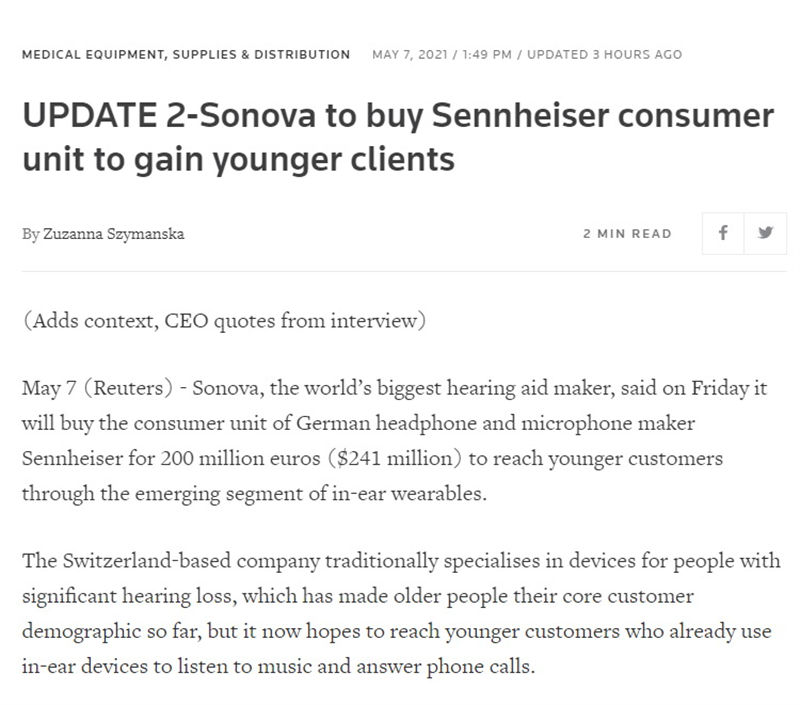Screen dimensions: 800x705
Task: Click the 2 MIN READ label
Action: [628, 234]
